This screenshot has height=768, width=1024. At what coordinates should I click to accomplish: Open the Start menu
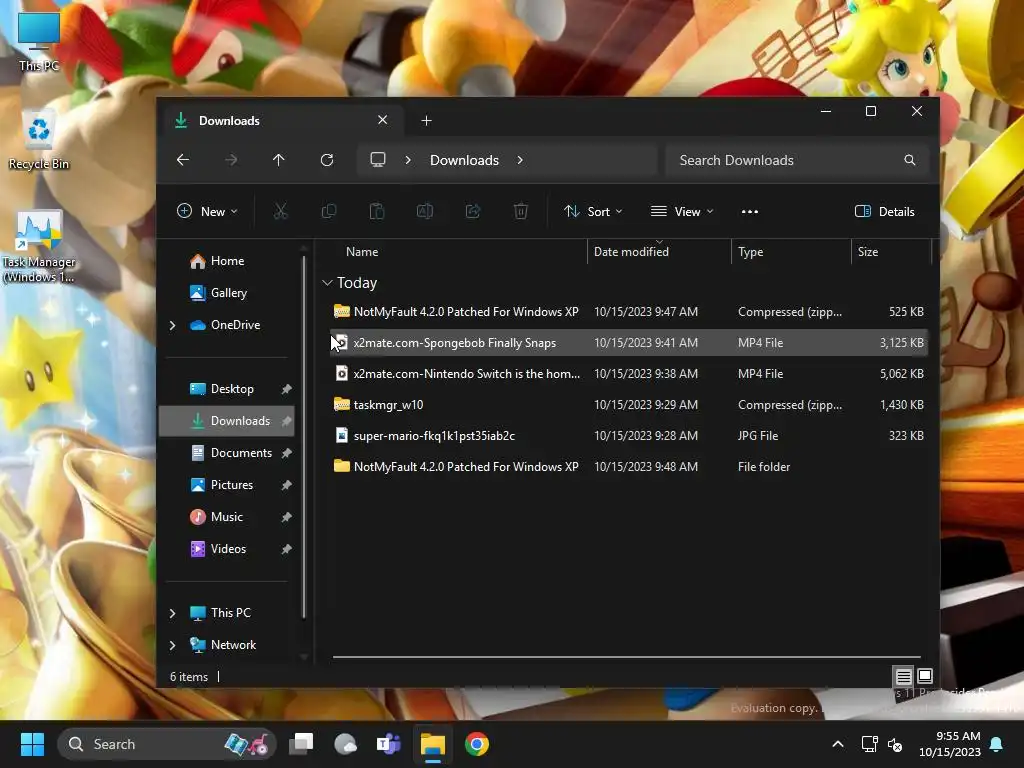(32, 744)
